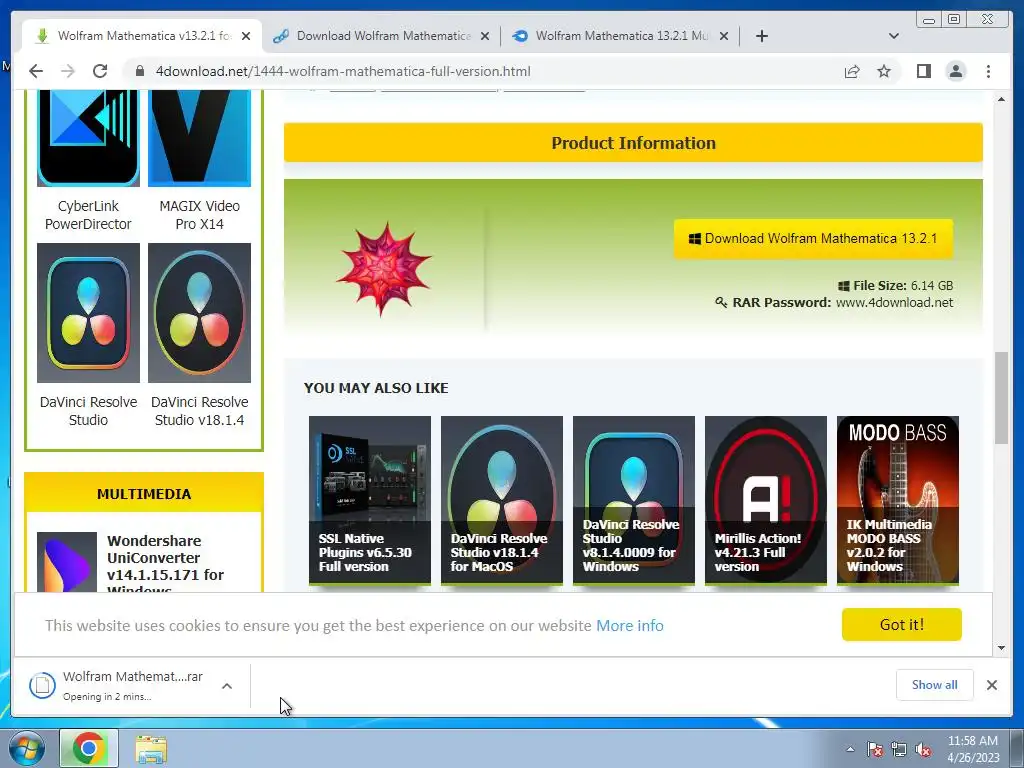The image size is (1024, 768).
Task: Click the 'More info' cookie link
Action: pos(630,626)
